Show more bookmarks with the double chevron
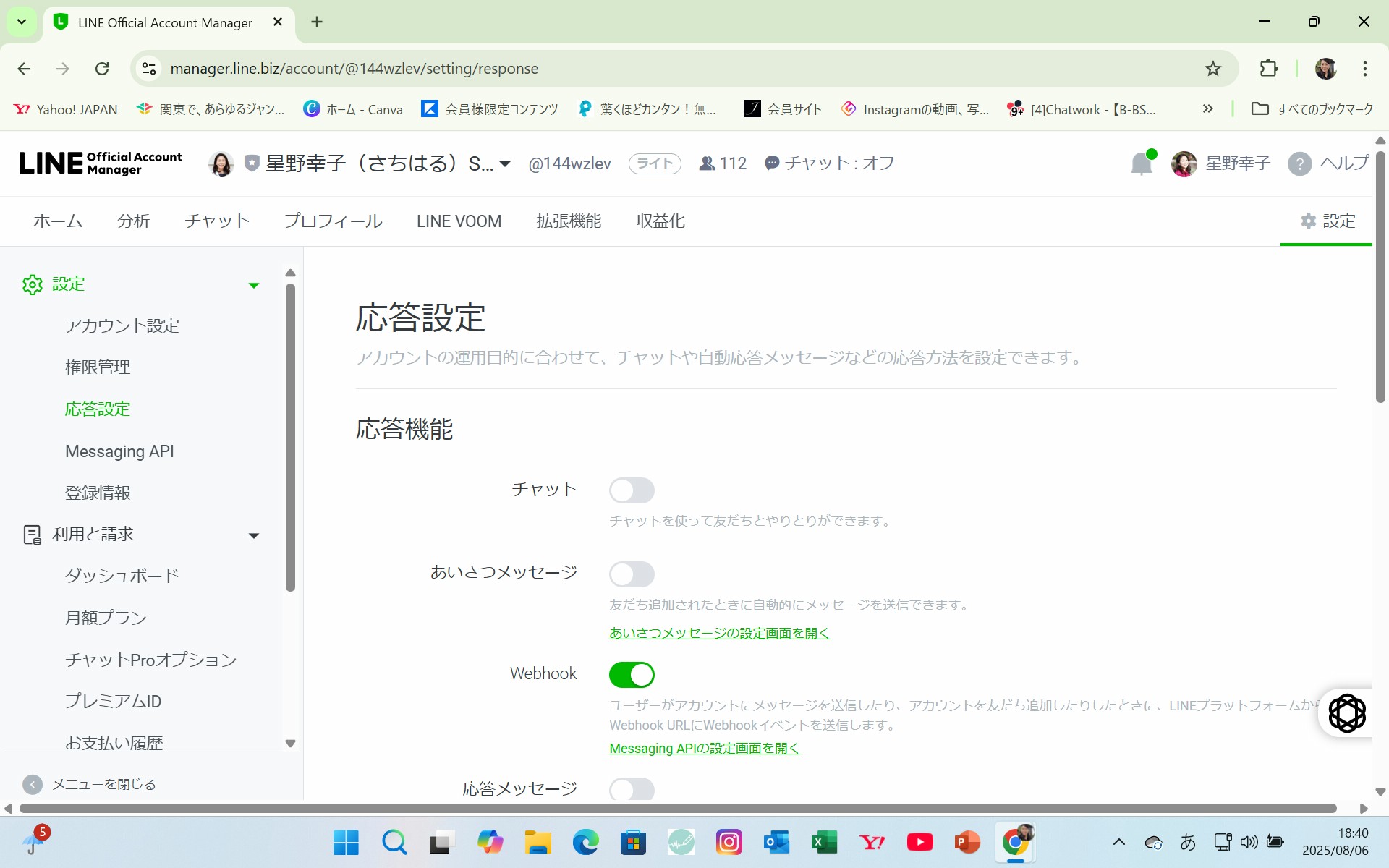The width and height of the screenshot is (1389, 868). pyautogui.click(x=1207, y=109)
